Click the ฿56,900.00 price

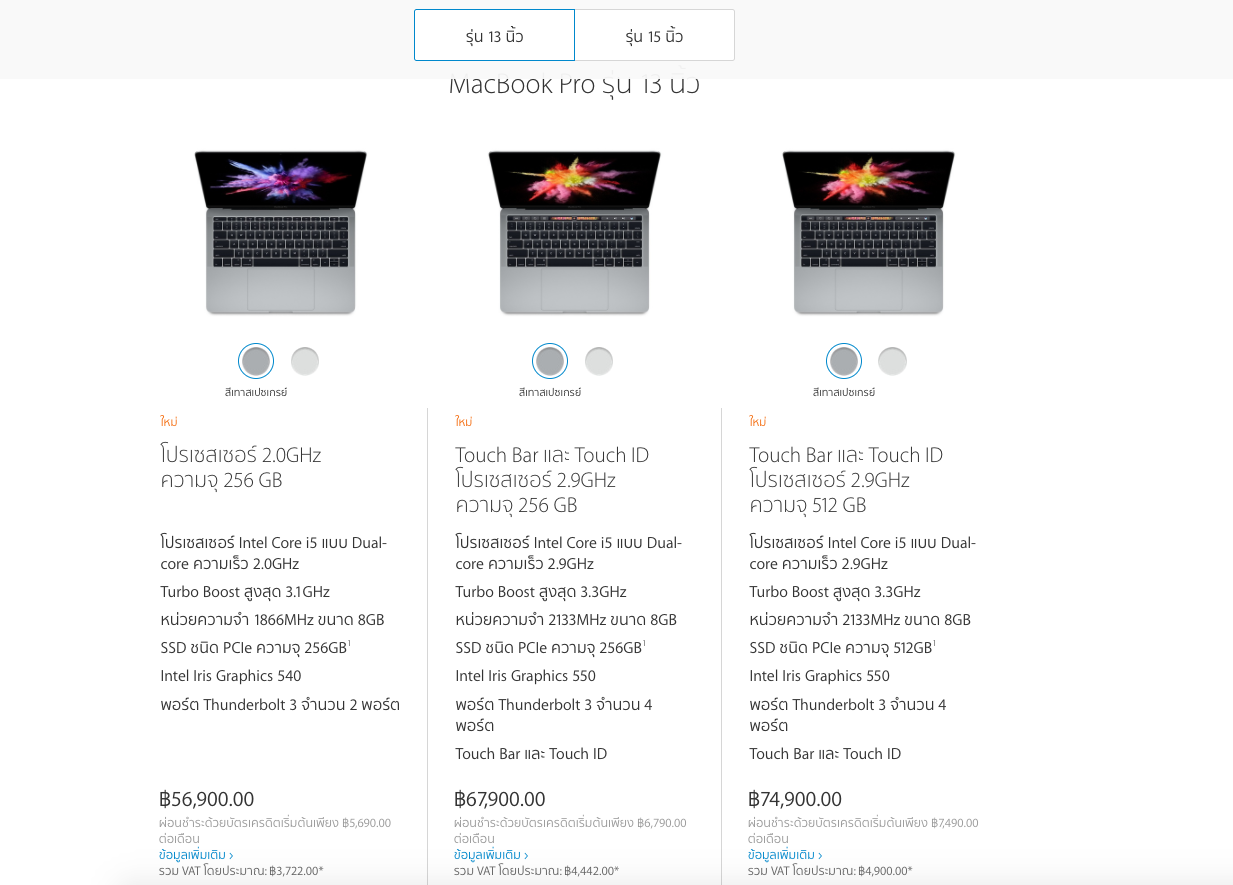[x=207, y=799]
